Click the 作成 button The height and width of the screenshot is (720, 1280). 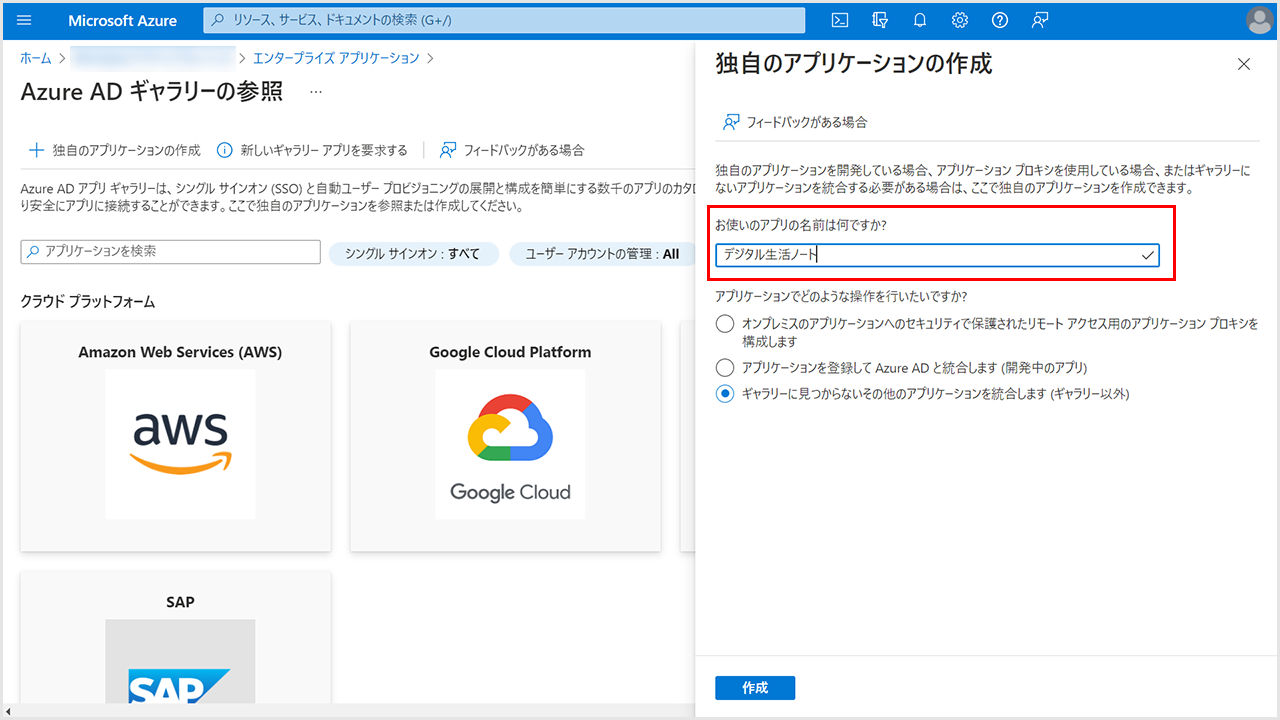(x=755, y=688)
